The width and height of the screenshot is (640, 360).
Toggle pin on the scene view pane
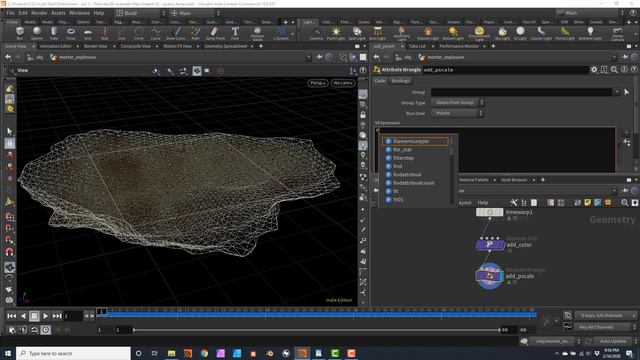click(320, 57)
